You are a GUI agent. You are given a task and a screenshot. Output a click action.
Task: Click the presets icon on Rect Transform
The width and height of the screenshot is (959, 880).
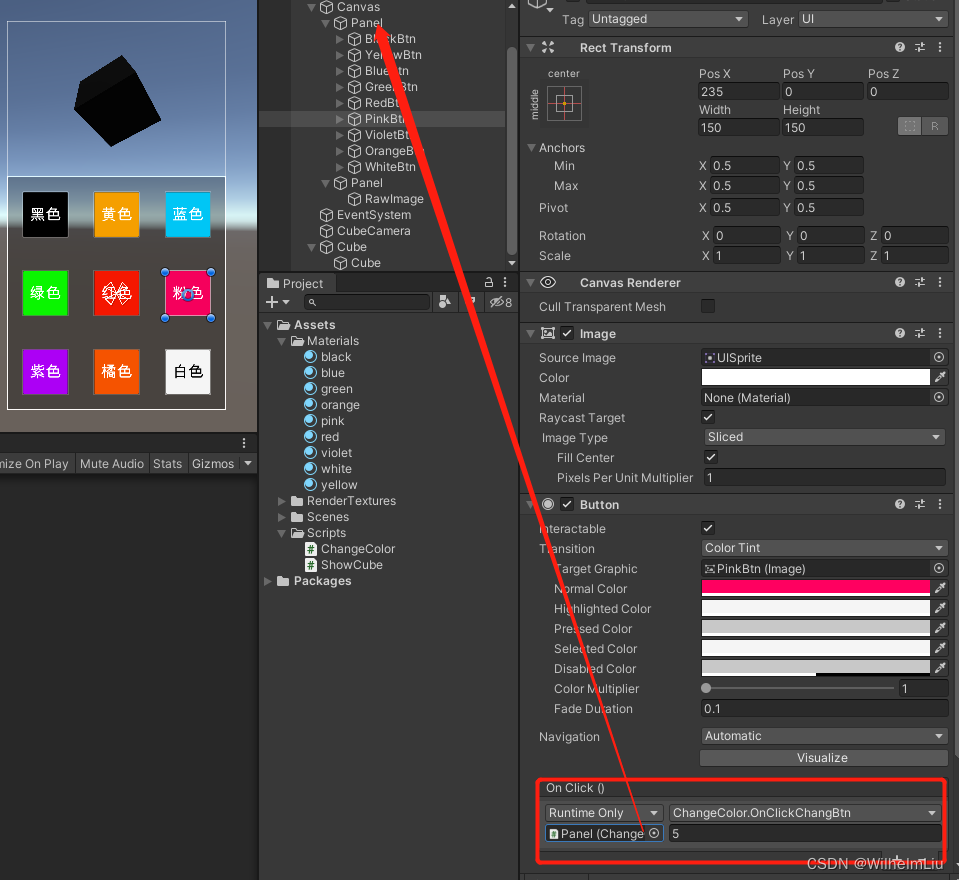click(x=919, y=47)
